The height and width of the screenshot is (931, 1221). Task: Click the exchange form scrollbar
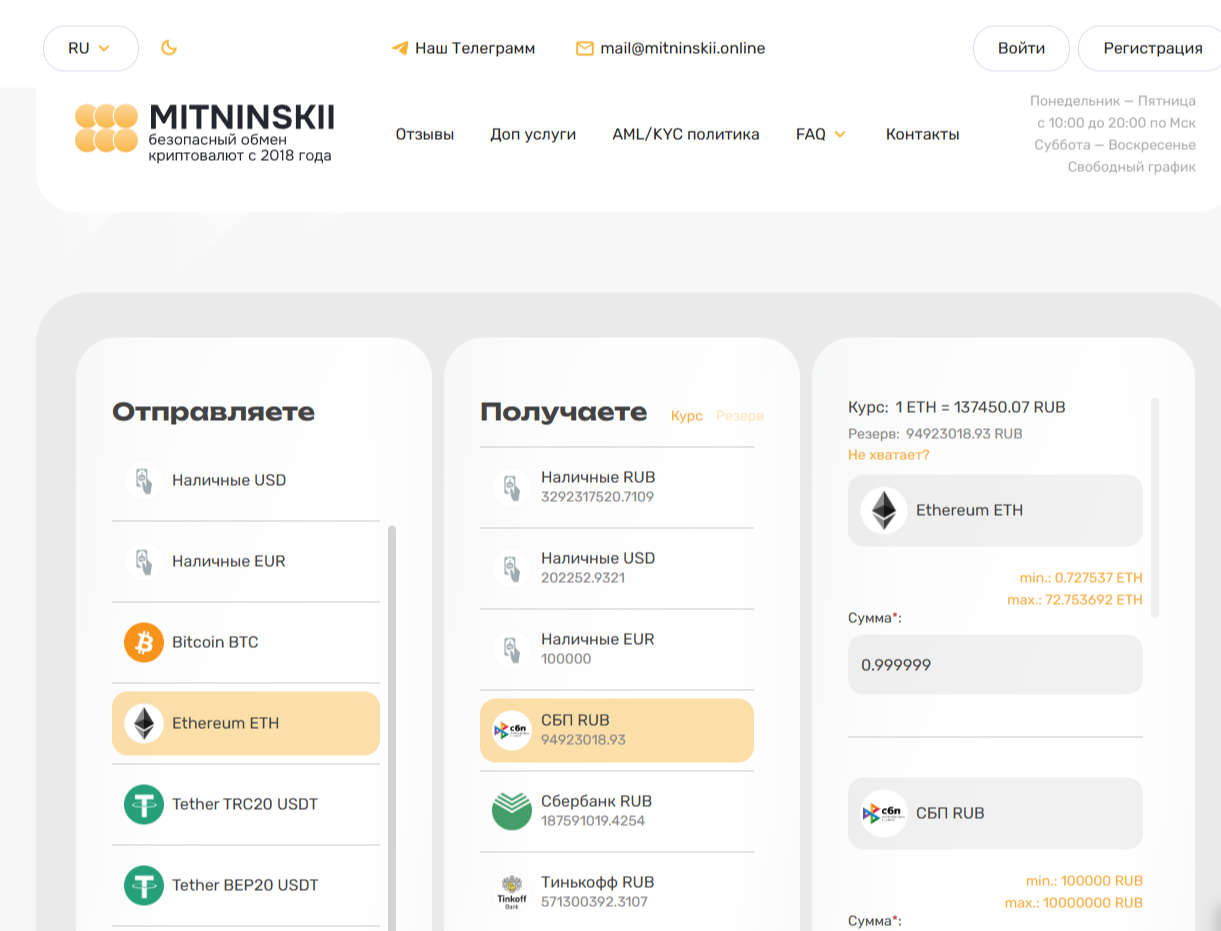point(1156,506)
